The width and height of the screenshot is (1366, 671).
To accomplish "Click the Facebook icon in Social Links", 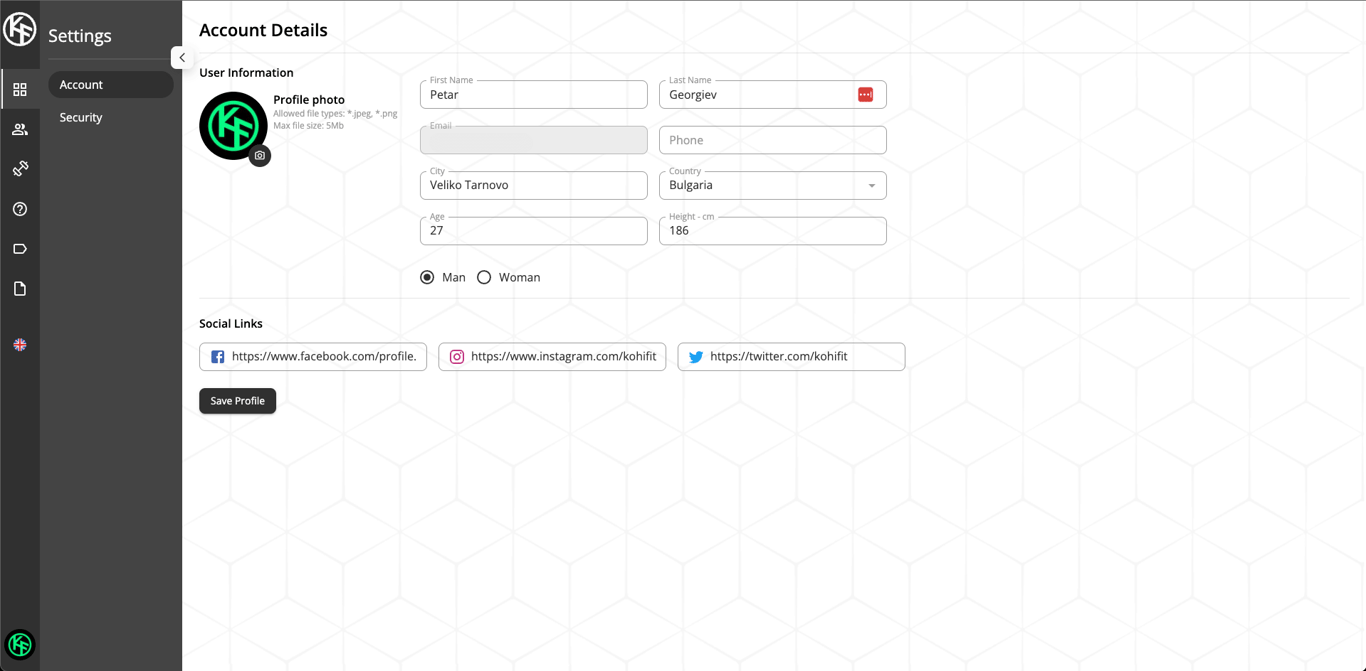I will click(x=218, y=356).
